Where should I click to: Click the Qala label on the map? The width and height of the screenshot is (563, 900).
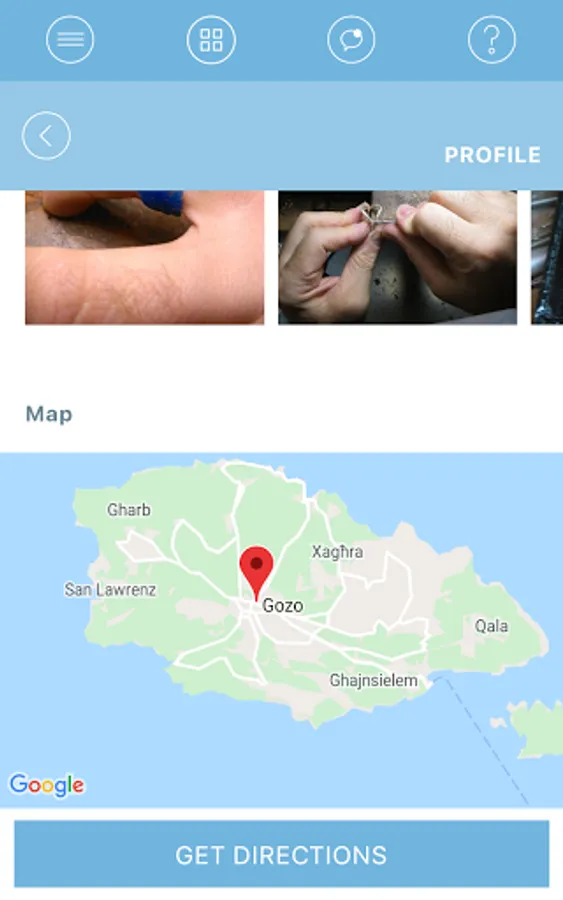pyautogui.click(x=491, y=626)
